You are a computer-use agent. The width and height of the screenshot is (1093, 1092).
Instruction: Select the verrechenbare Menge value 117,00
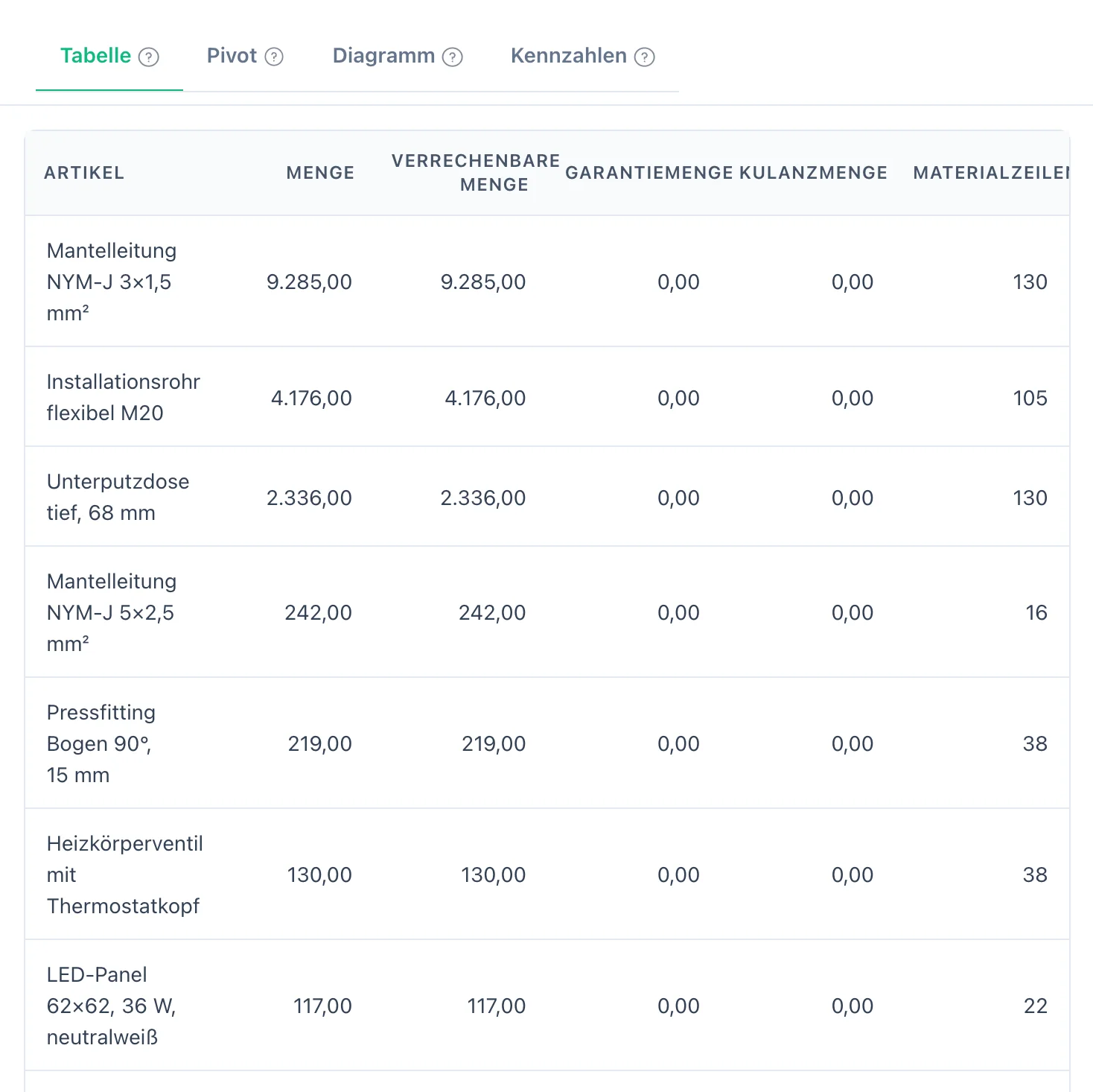496,1006
